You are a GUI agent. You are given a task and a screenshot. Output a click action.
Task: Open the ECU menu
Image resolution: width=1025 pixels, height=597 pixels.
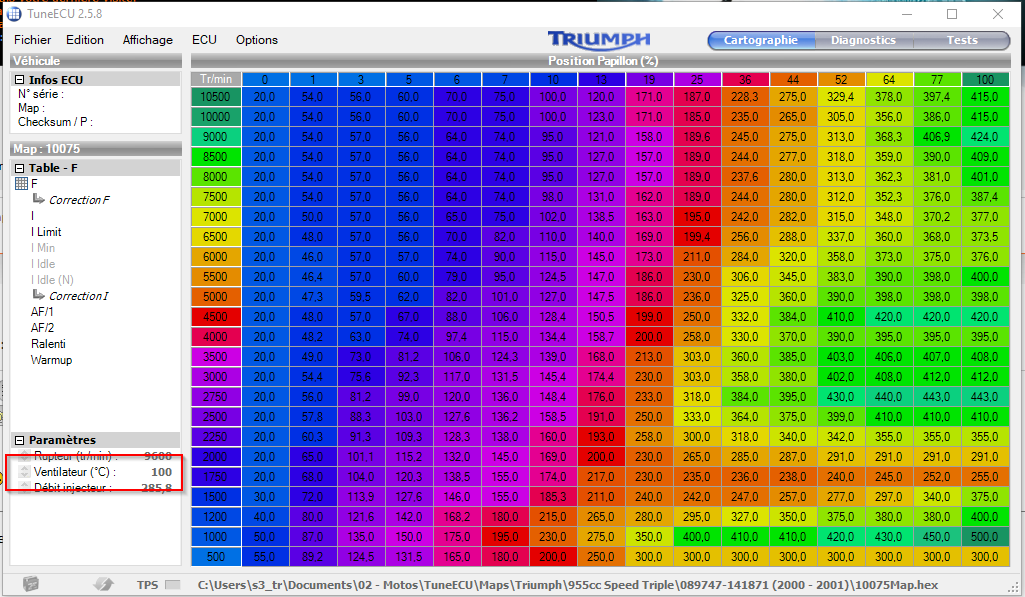point(204,40)
